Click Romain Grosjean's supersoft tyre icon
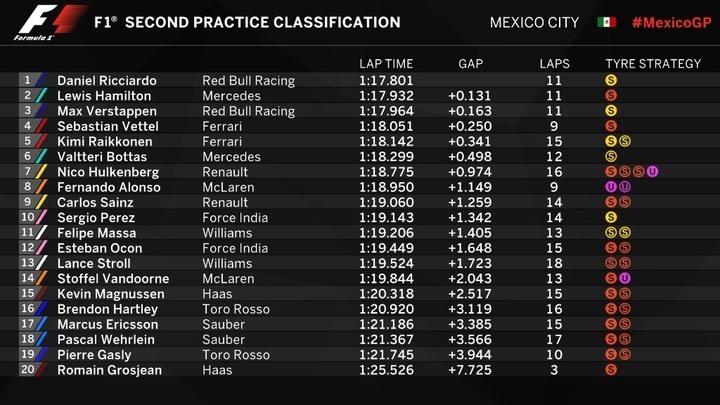 tap(611, 370)
